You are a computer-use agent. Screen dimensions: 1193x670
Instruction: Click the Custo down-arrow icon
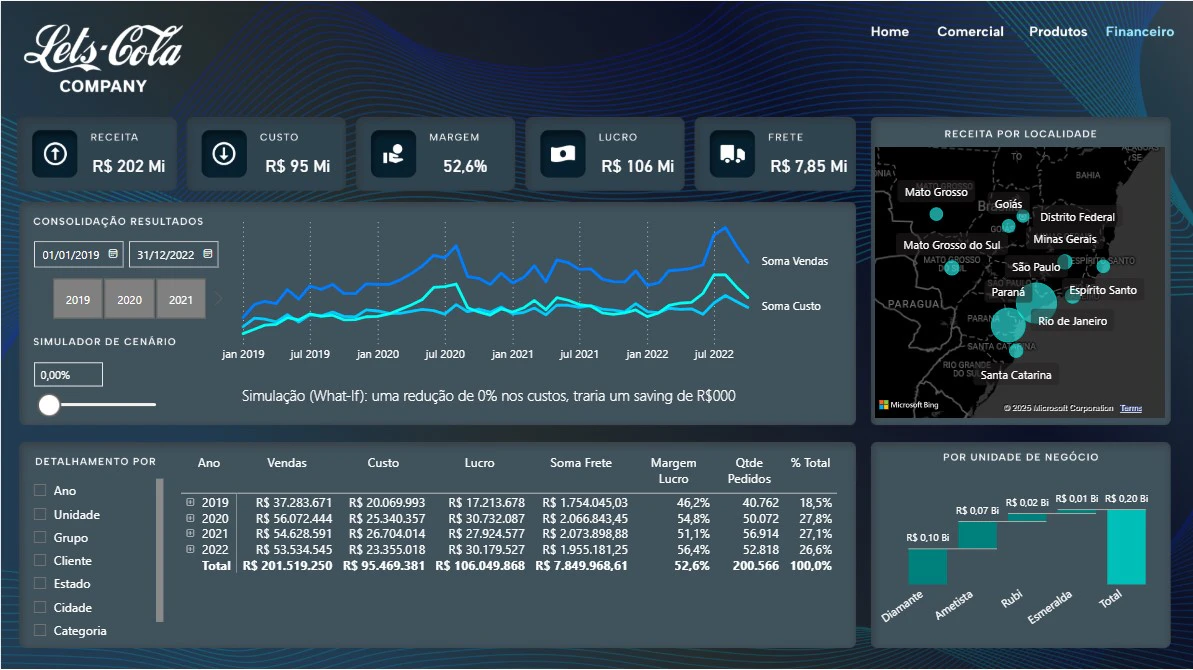(x=224, y=154)
